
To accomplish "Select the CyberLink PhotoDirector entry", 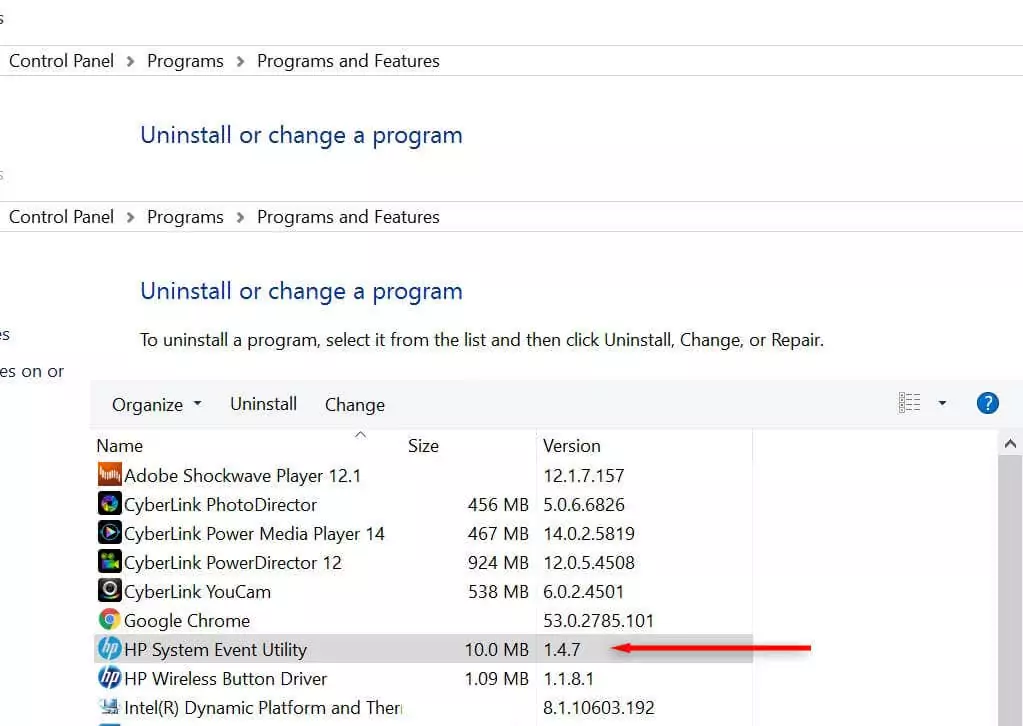I will (x=221, y=505).
